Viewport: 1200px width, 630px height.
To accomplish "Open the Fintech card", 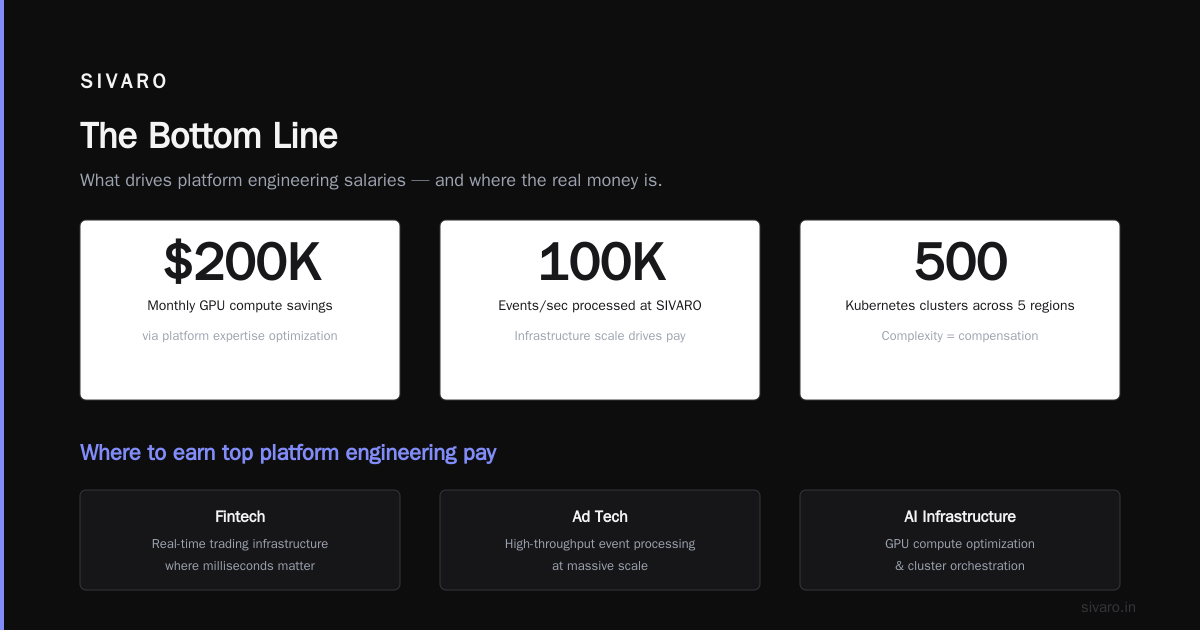I will [x=240, y=540].
